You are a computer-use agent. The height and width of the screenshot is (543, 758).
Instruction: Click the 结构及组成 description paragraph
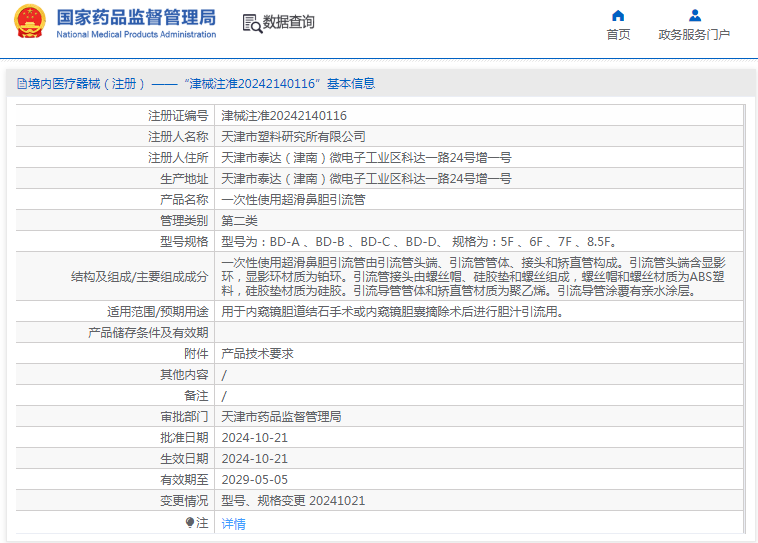(473, 277)
